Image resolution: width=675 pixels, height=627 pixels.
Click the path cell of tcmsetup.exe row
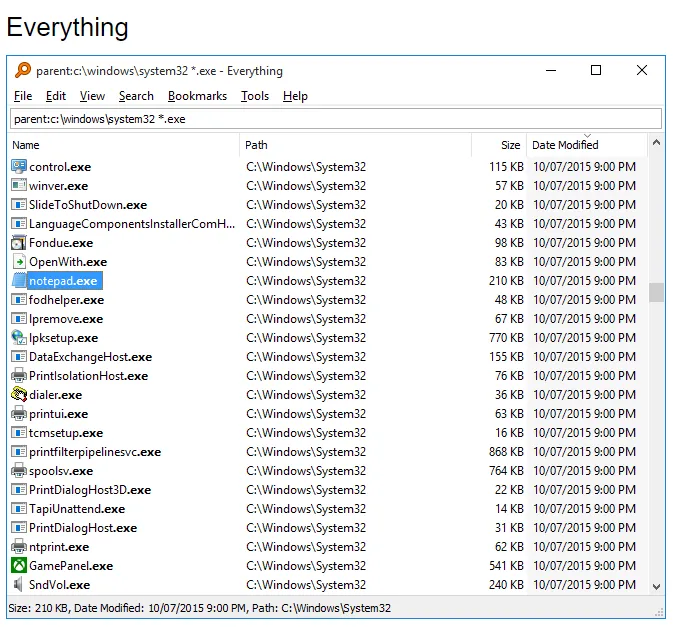coord(306,433)
